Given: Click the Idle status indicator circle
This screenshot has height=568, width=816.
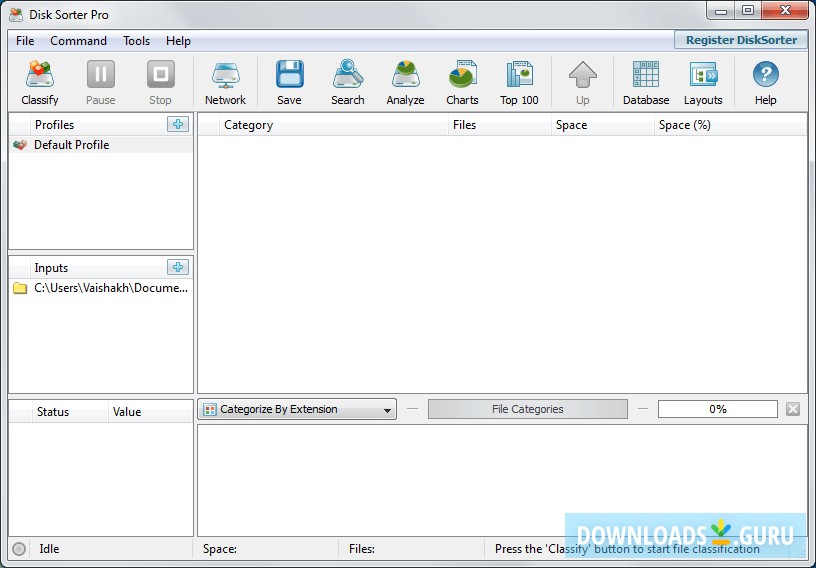Looking at the screenshot, I should 19,549.
